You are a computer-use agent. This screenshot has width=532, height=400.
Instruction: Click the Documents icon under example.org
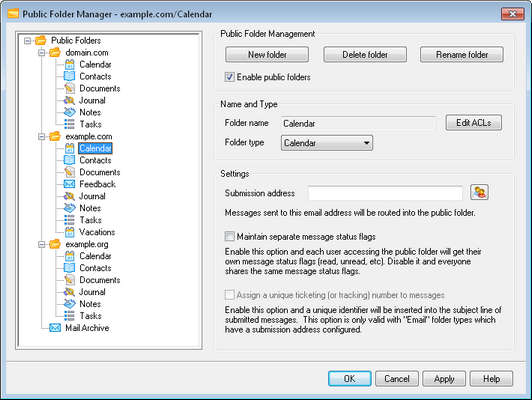coord(70,280)
